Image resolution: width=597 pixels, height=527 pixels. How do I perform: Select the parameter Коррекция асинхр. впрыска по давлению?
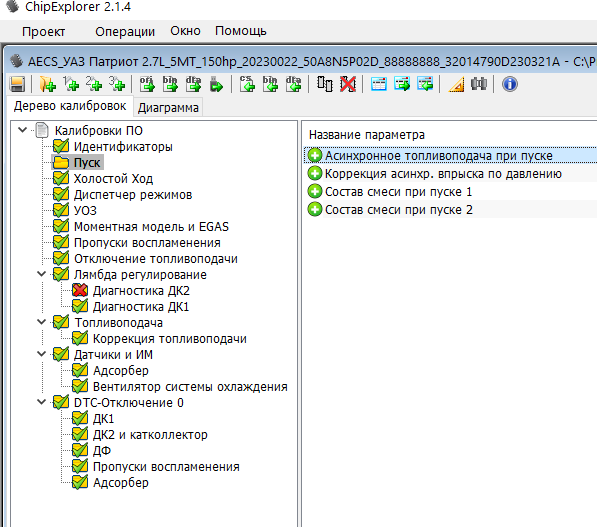(443, 174)
